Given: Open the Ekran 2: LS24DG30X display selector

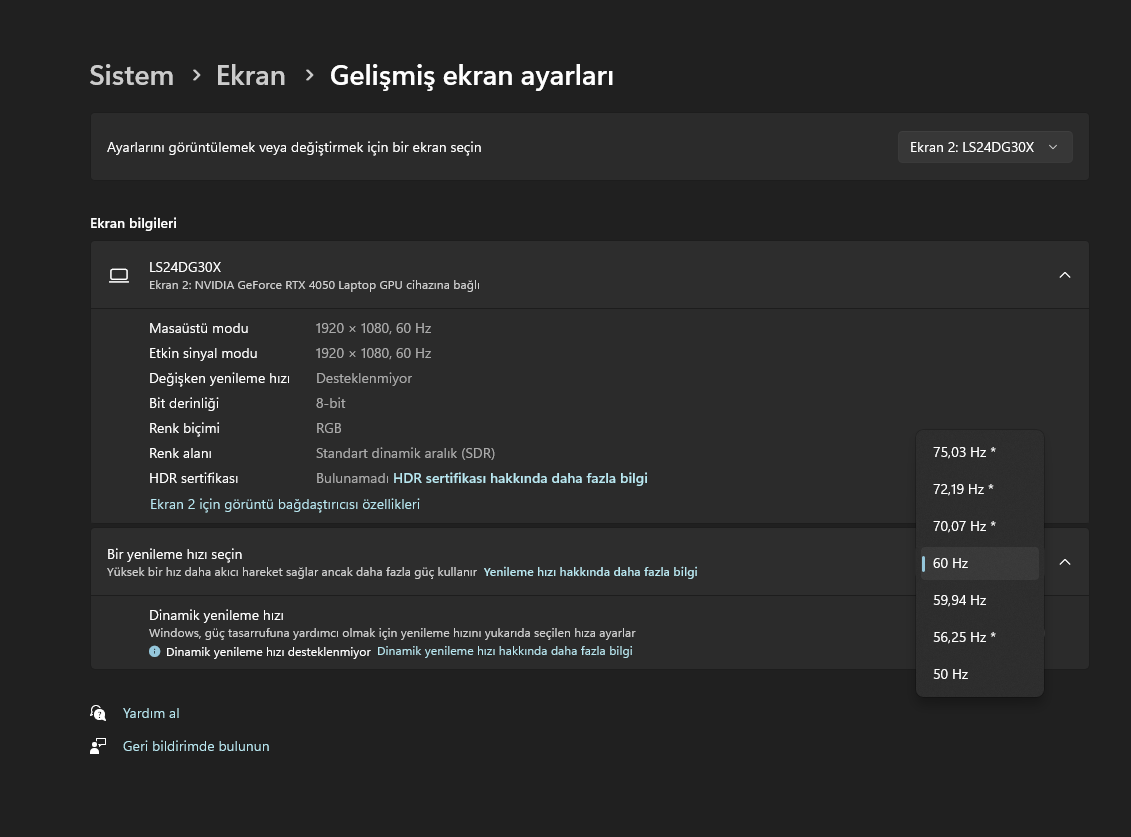Looking at the screenshot, I should click(x=984, y=147).
